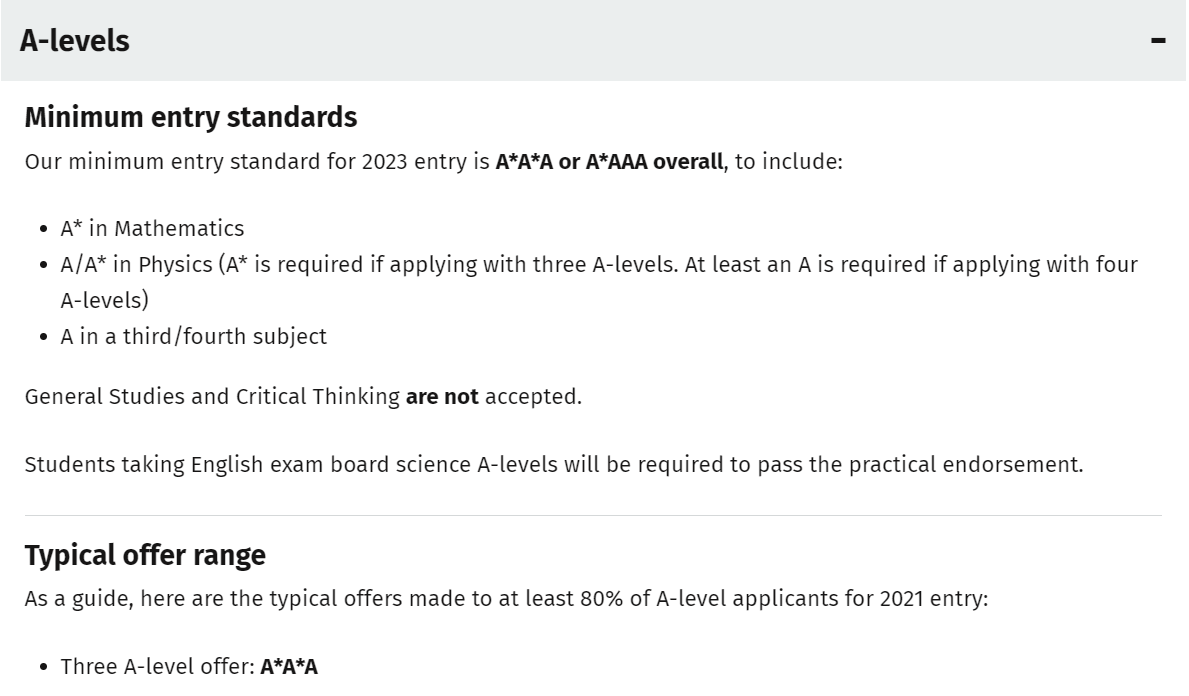1189x696 pixels.
Task: Click the A in a third/fourth subject item
Action: pos(193,336)
